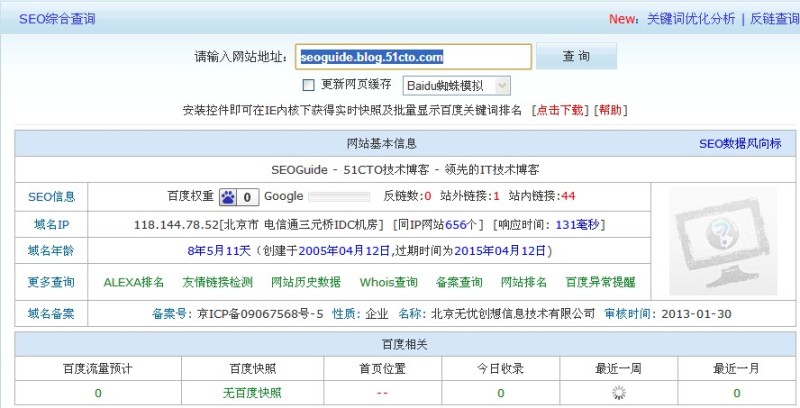Open Whois查询 link
This screenshot has height=408, width=800.
point(388,282)
